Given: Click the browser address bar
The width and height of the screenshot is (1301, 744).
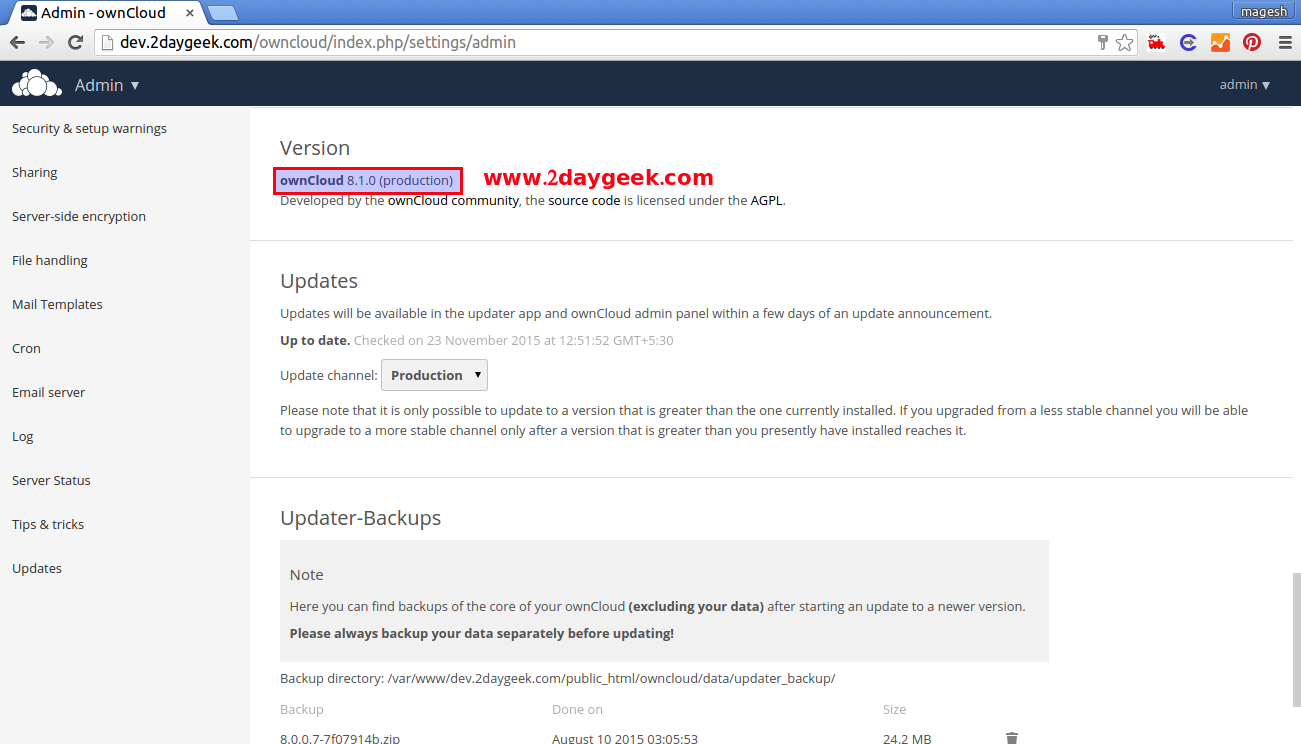Looking at the screenshot, I should 600,42.
